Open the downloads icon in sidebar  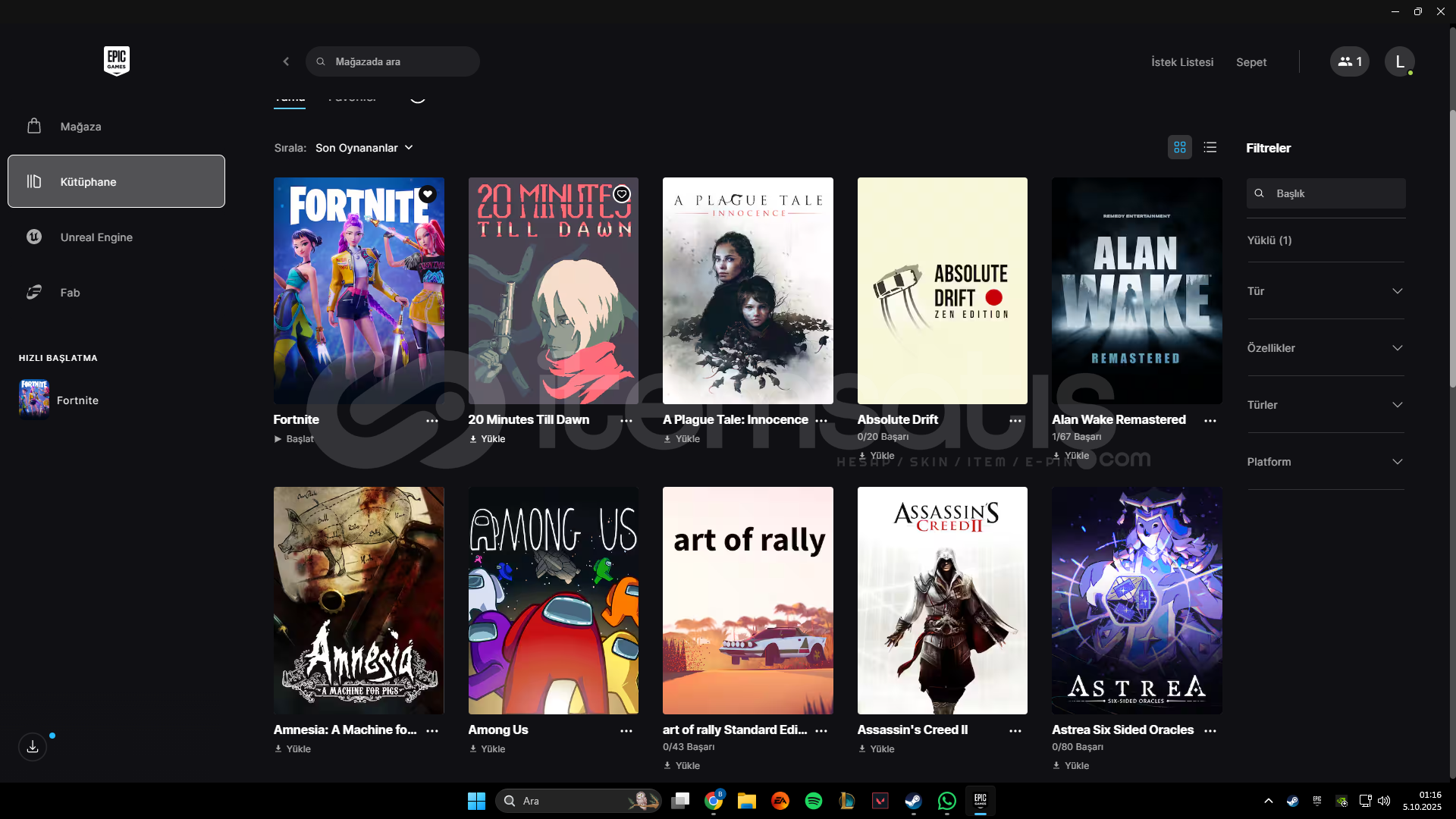pos(33,747)
